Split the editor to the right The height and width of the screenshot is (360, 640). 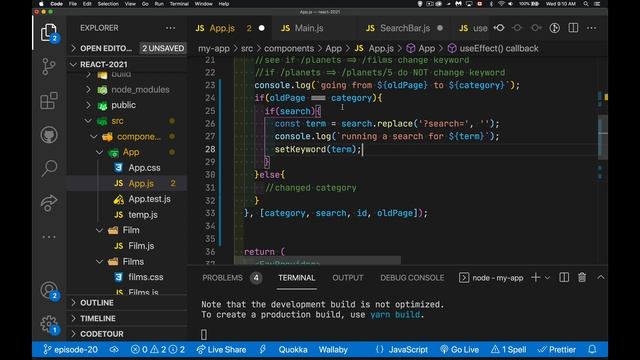point(573,28)
